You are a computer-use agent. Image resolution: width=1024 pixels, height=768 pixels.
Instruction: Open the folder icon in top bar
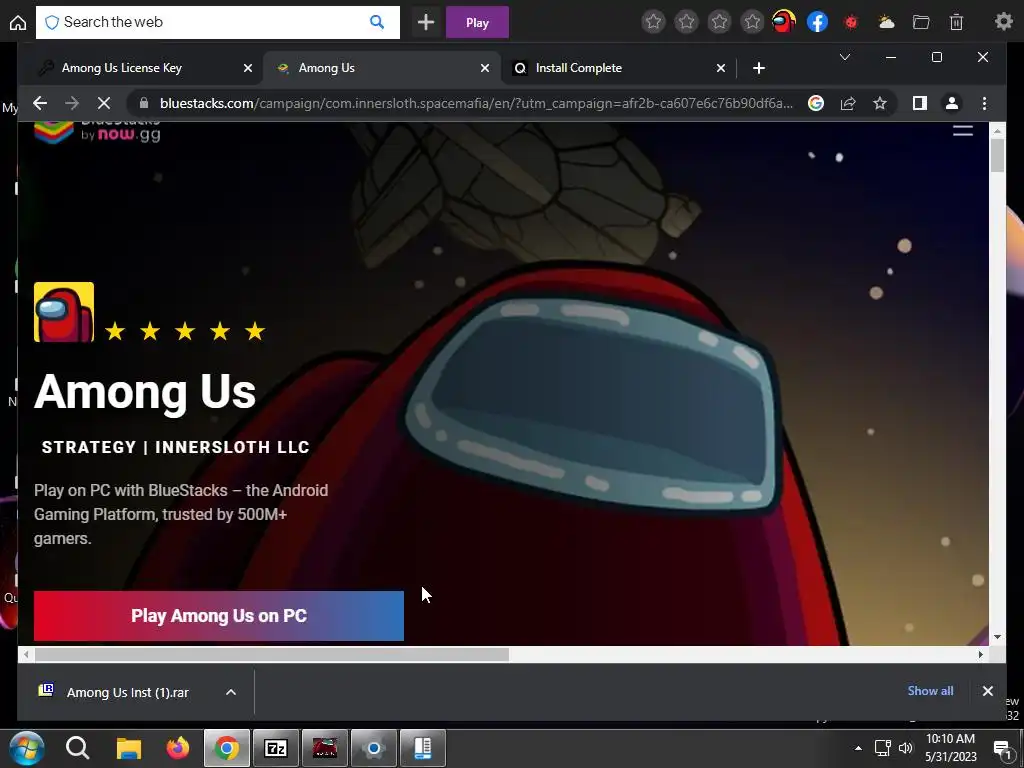921,23
